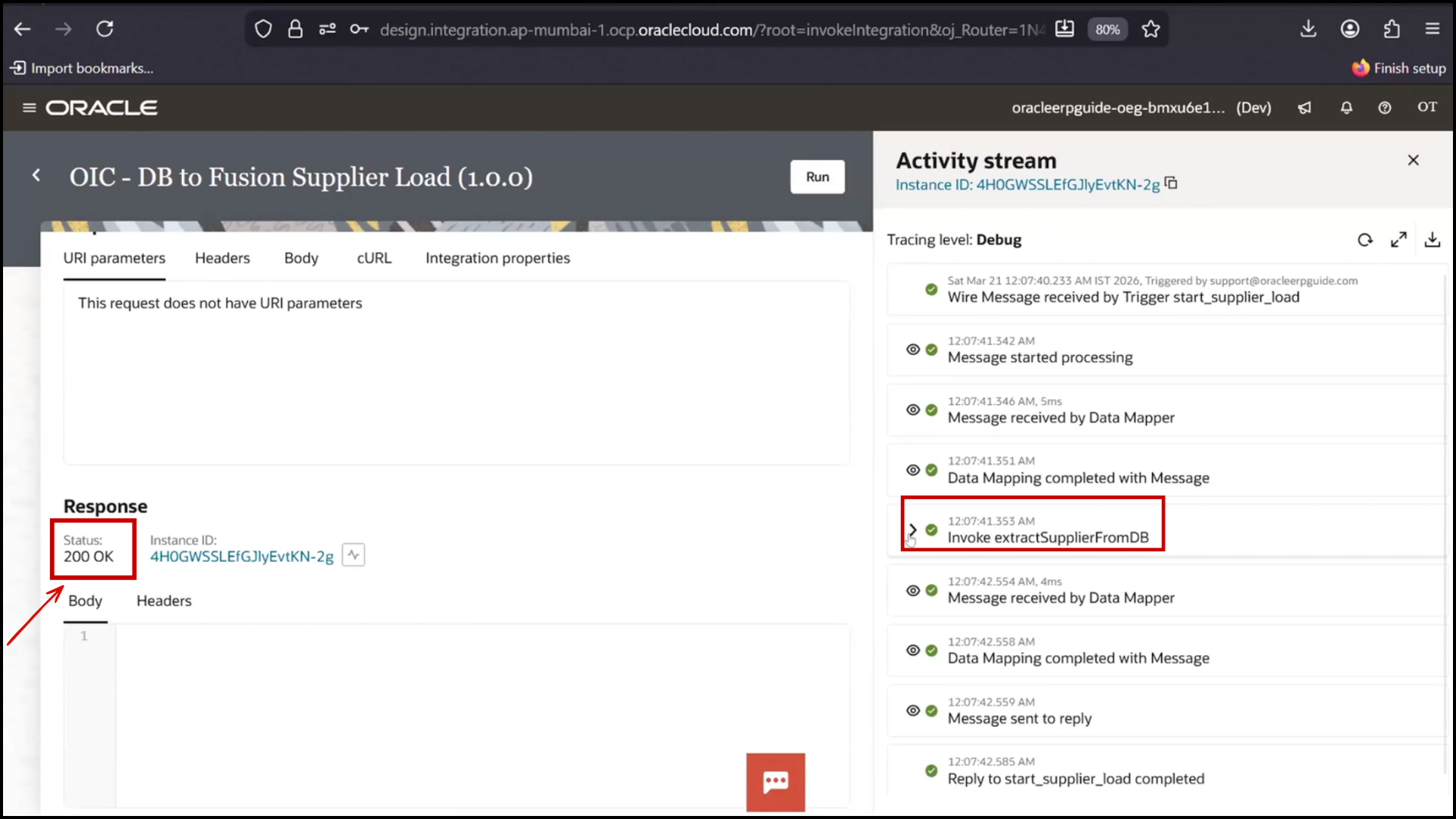Click activity stream icon next to response instance ID
Image resolution: width=1456 pixels, height=819 pixels.
(353, 555)
